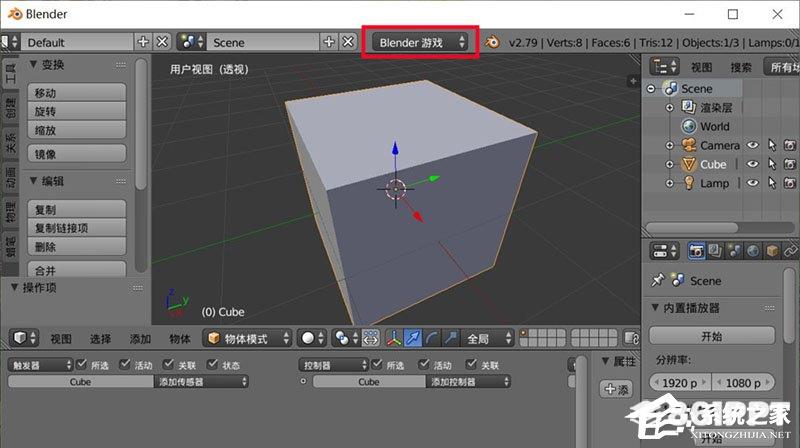Toggle Camera renderability camera icon
The image size is (800, 448).
coord(790,145)
